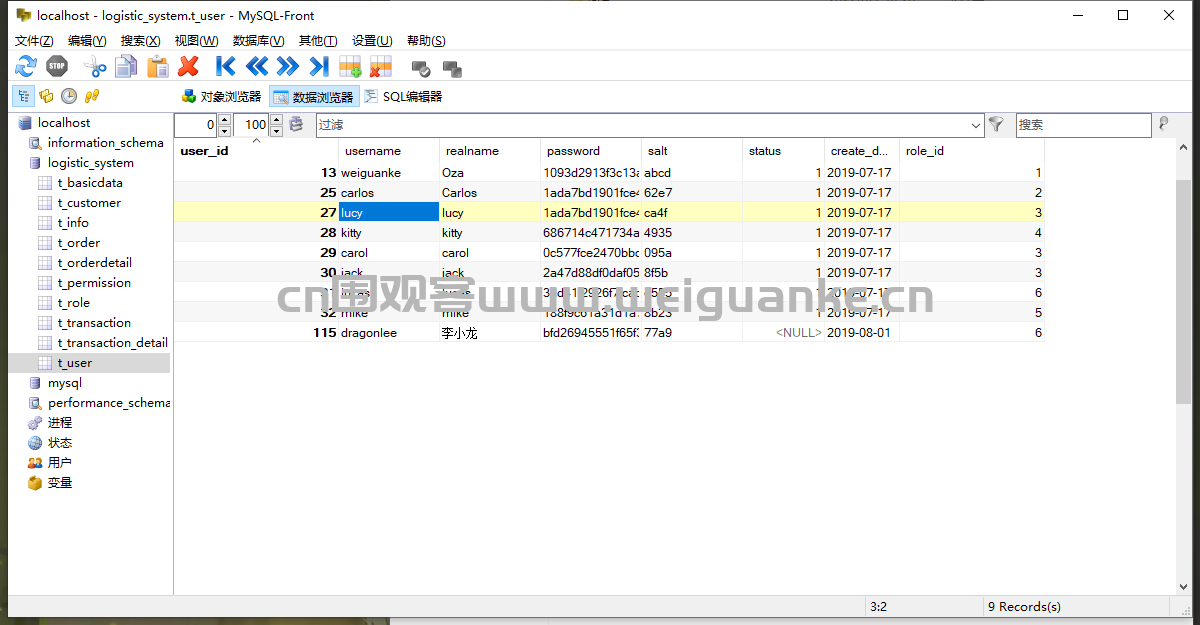1200x625 pixels.
Task: Click the icon beside the limit field
Action: point(296,125)
